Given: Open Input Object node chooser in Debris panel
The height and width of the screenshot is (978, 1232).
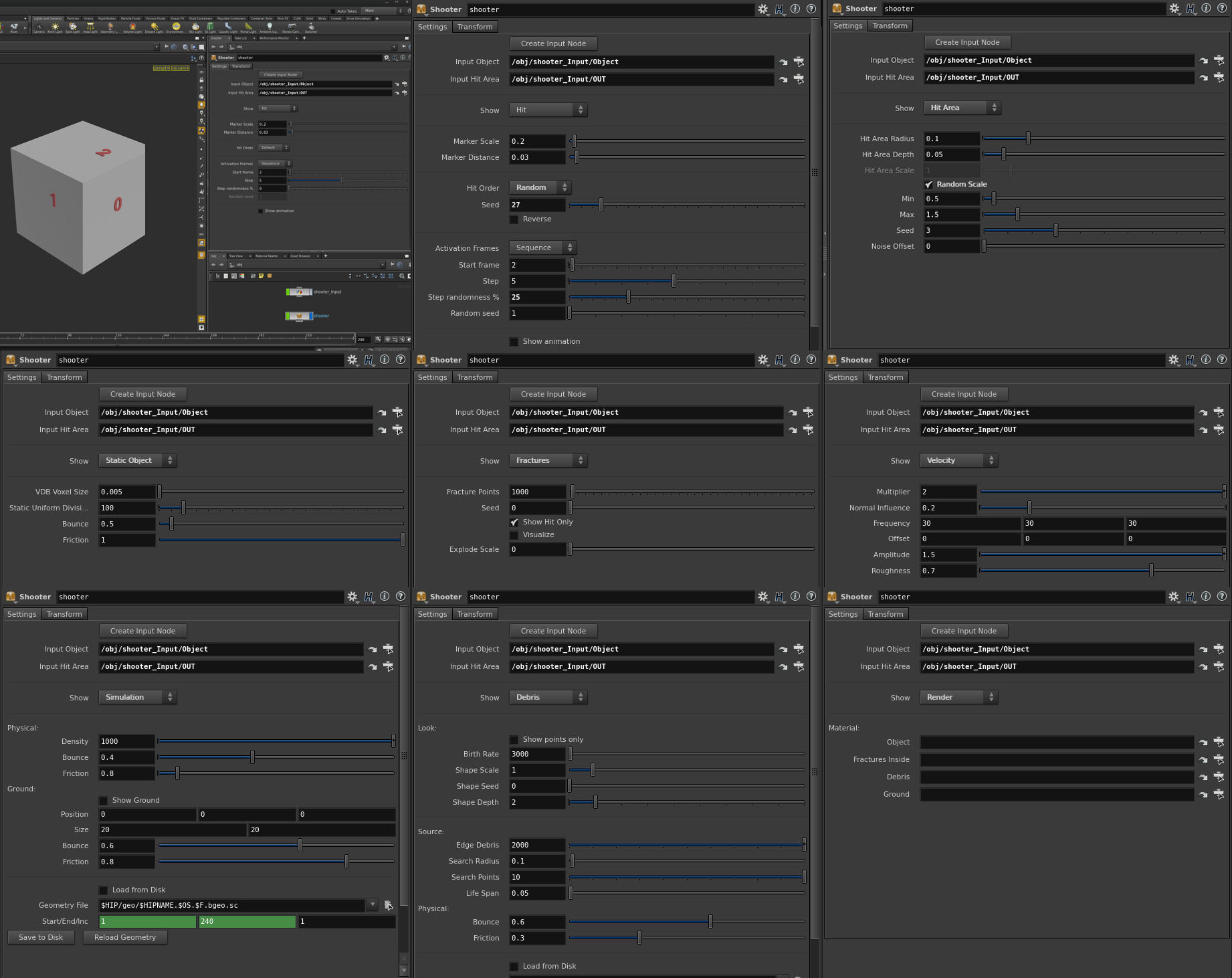Looking at the screenshot, I should pos(799,649).
